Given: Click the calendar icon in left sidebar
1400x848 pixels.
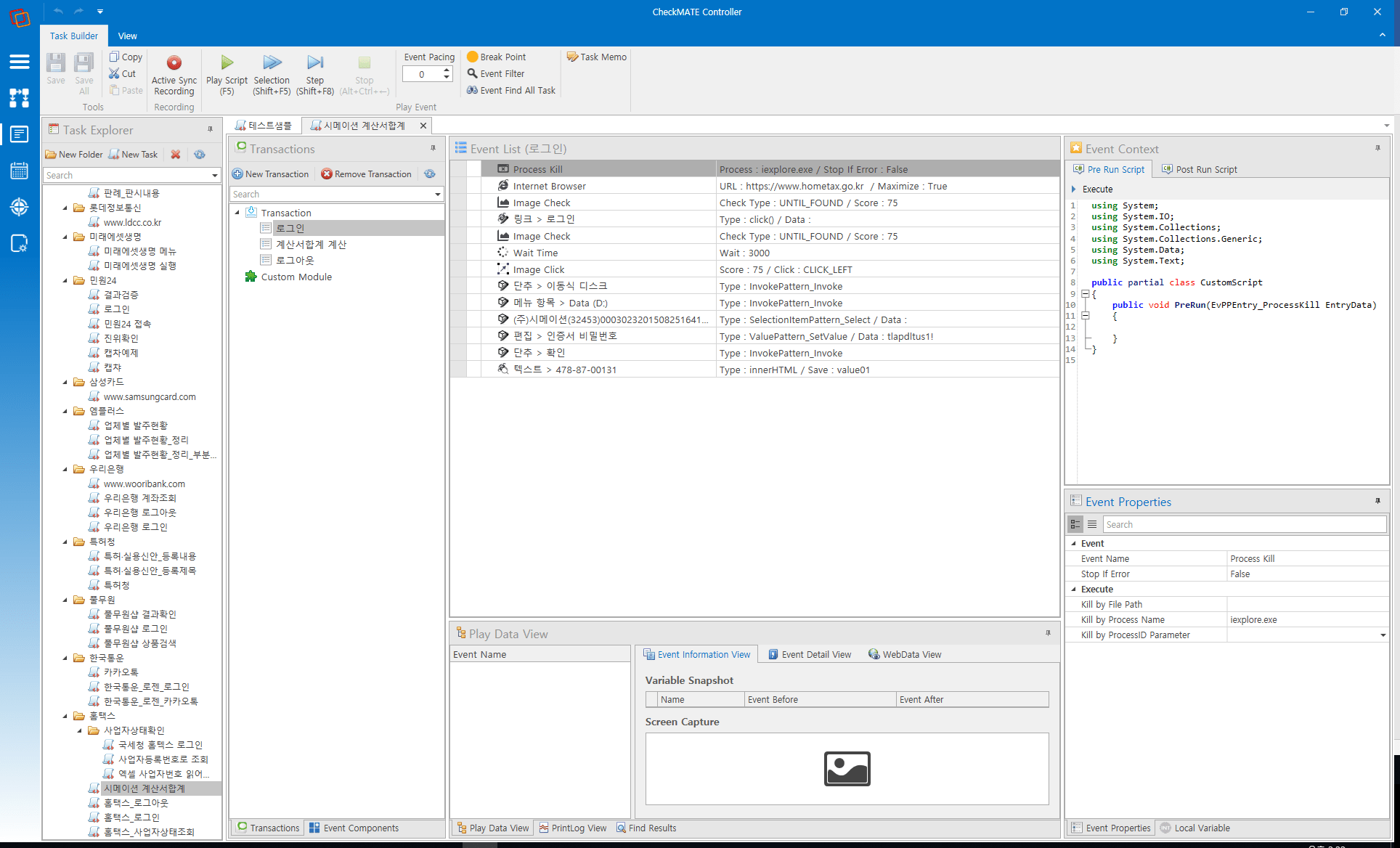Looking at the screenshot, I should click(20, 171).
